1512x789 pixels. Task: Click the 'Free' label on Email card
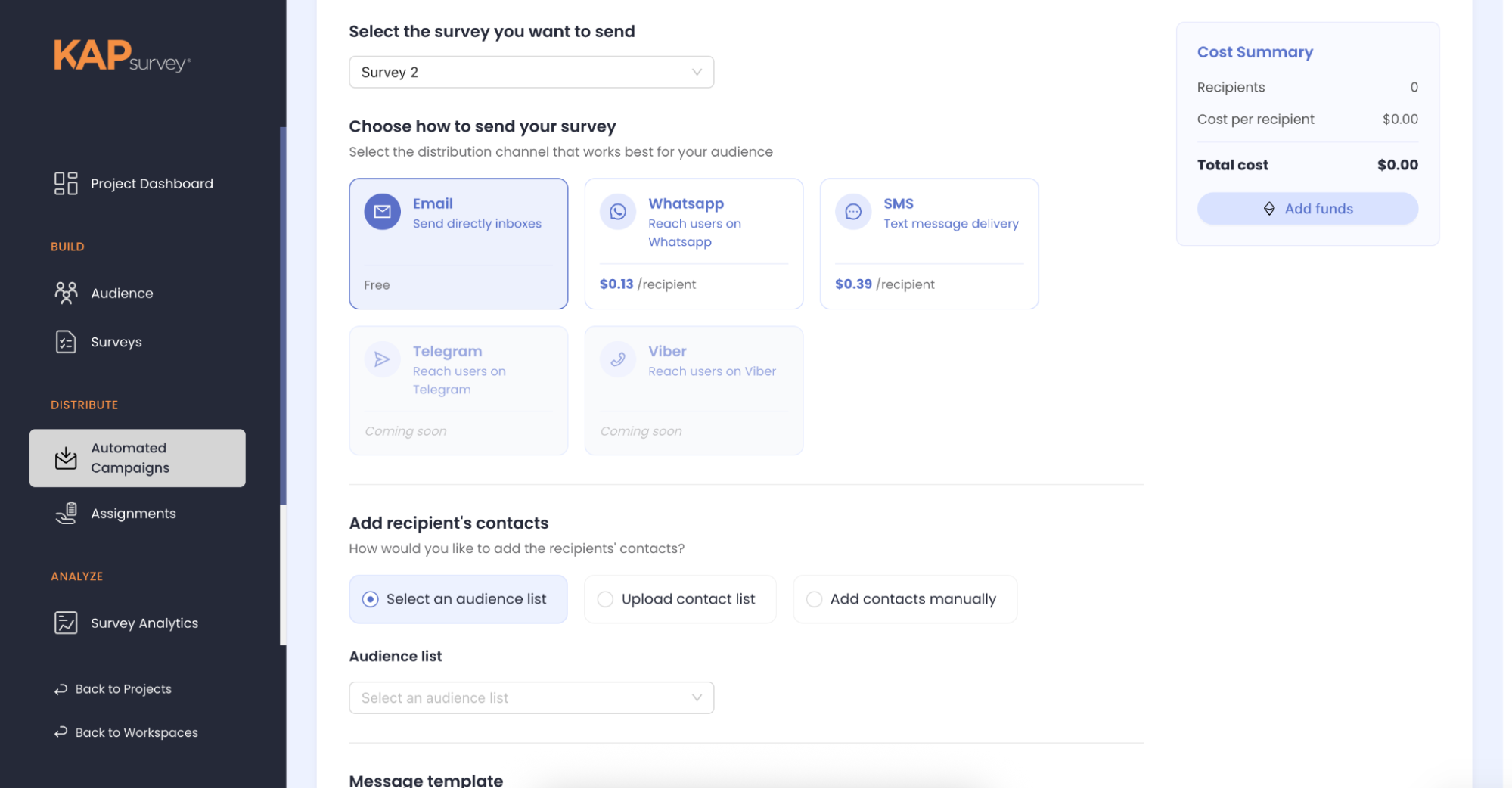click(377, 285)
